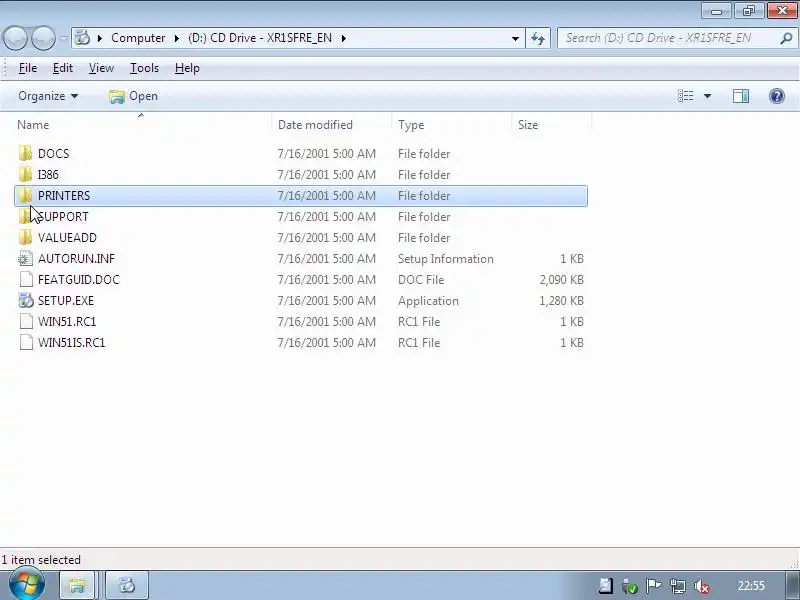Image resolution: width=800 pixels, height=600 pixels.
Task: Select the PRINTERS folder icon
Action: (25, 195)
